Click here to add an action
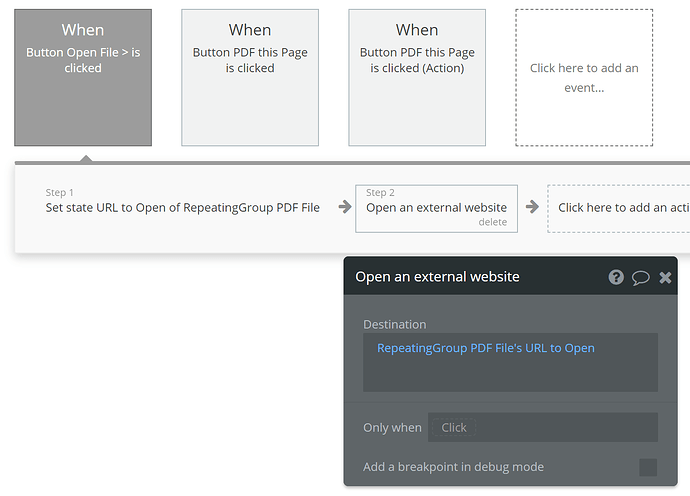Image resolution: width=690 pixels, height=496 pixels. click(x=620, y=207)
